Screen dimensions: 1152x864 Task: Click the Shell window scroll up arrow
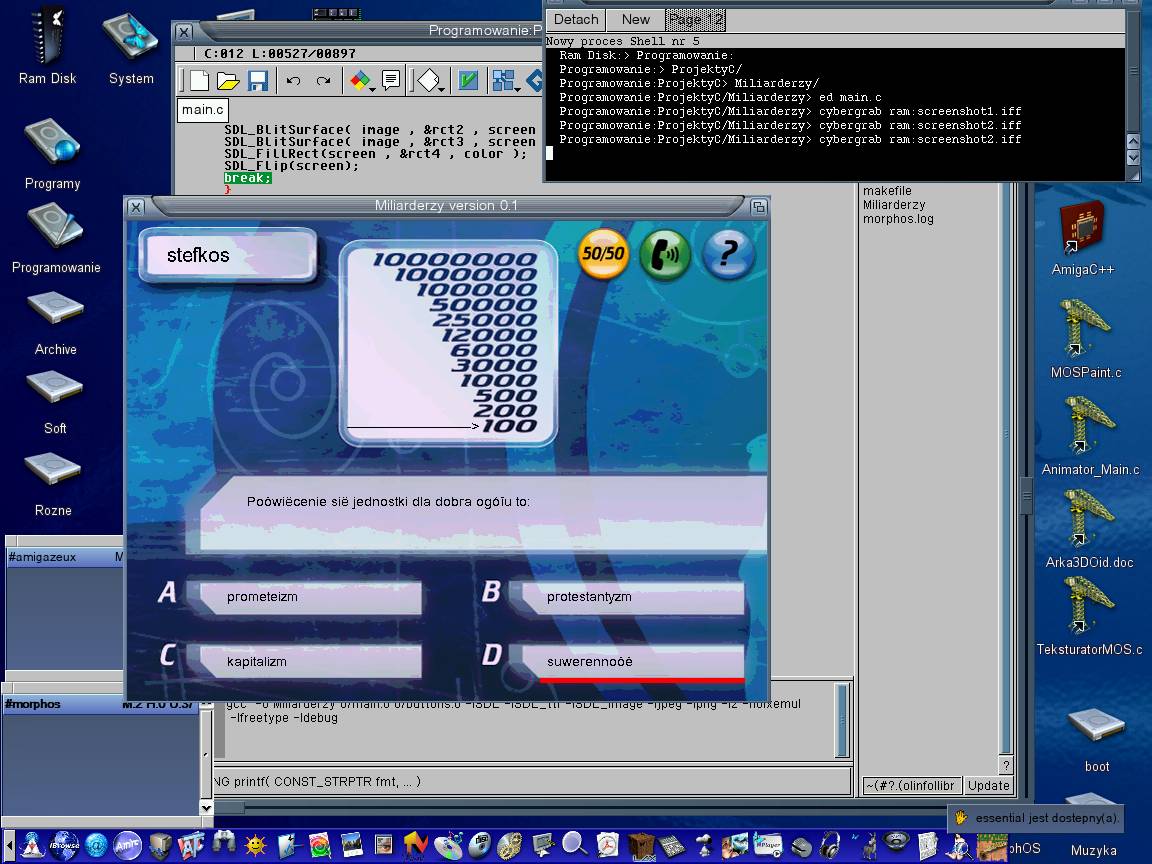1133,142
